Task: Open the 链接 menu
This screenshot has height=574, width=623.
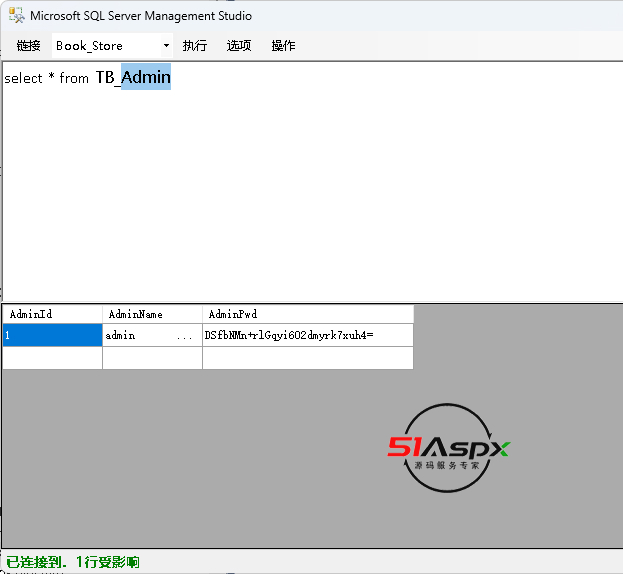Action: click(x=28, y=46)
